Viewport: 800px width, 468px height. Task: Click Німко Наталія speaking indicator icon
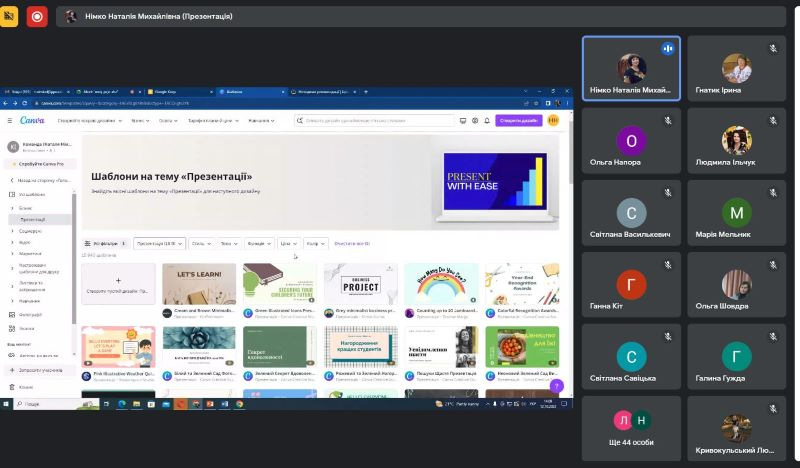668,48
